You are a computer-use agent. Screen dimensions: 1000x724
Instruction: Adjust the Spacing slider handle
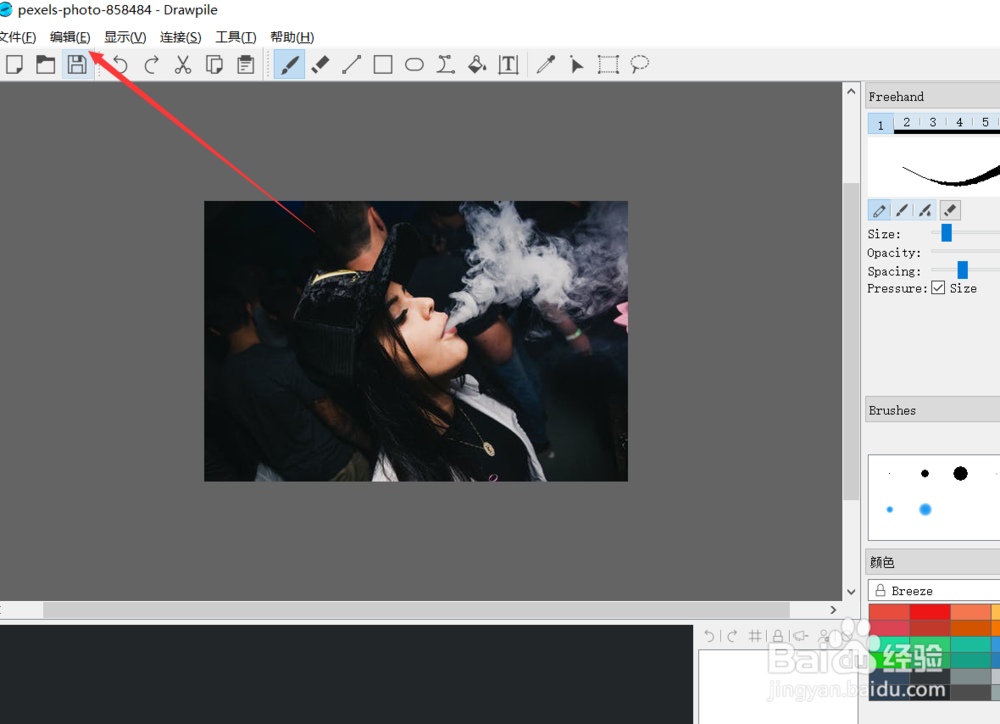(x=962, y=270)
